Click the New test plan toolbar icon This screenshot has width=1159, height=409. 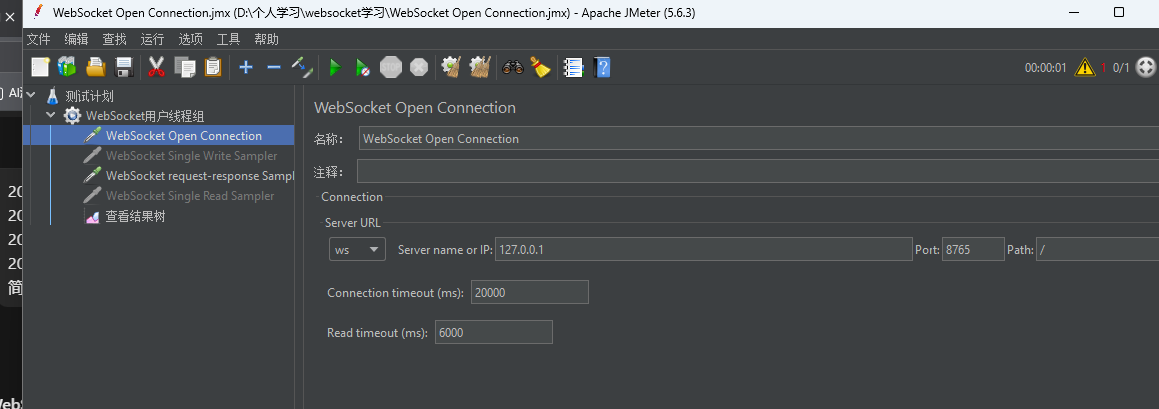tap(40, 67)
